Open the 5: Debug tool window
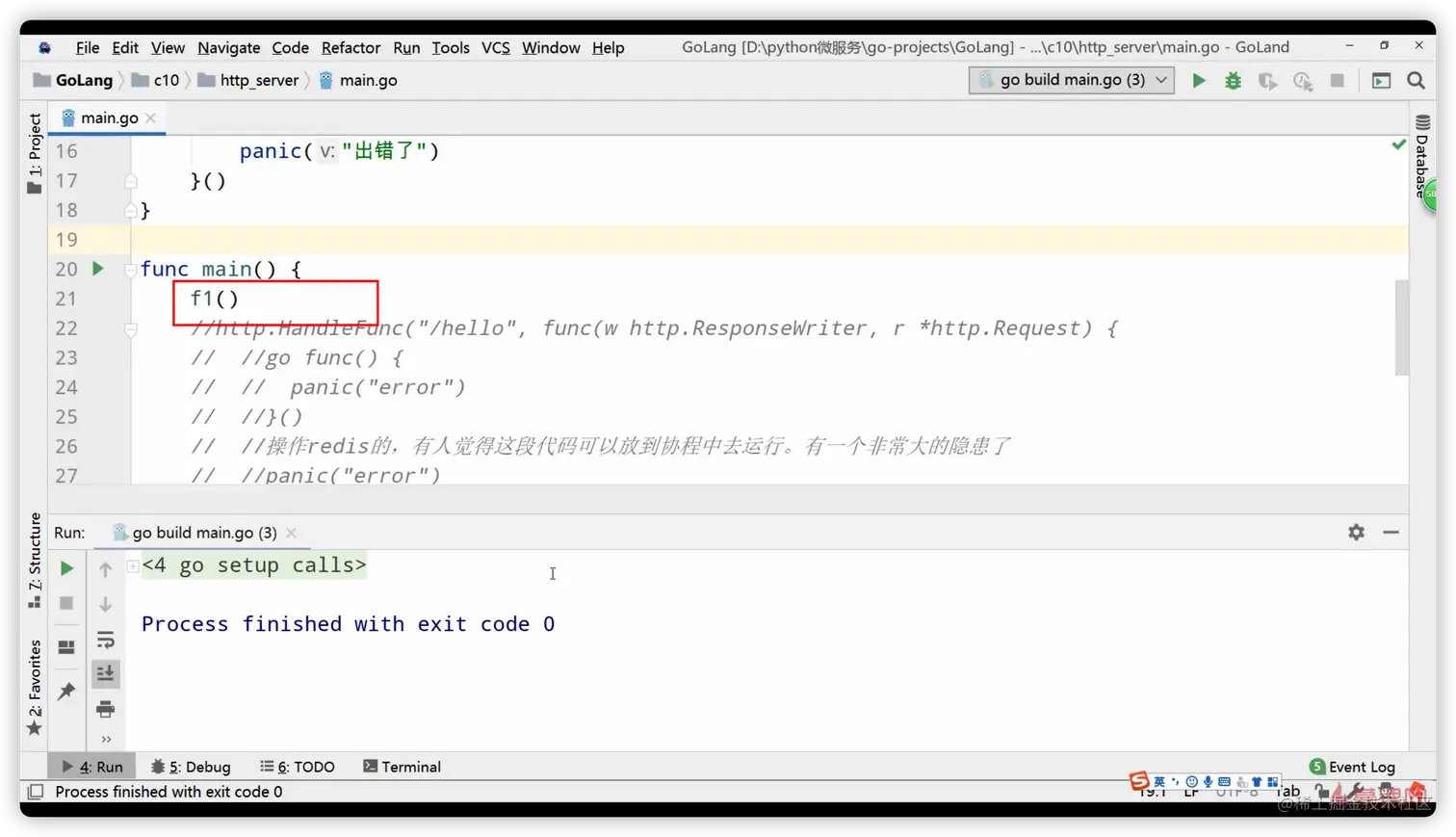This screenshot has width=1456, height=837. pyautogui.click(x=191, y=767)
